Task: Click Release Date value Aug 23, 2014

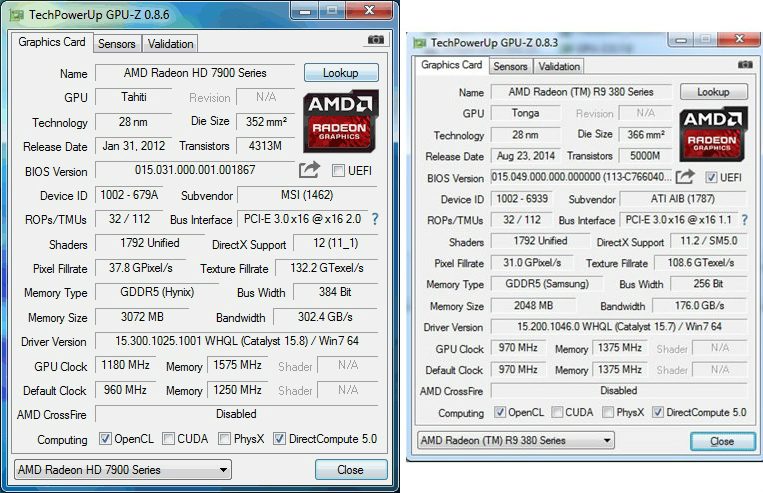Action: tap(526, 156)
